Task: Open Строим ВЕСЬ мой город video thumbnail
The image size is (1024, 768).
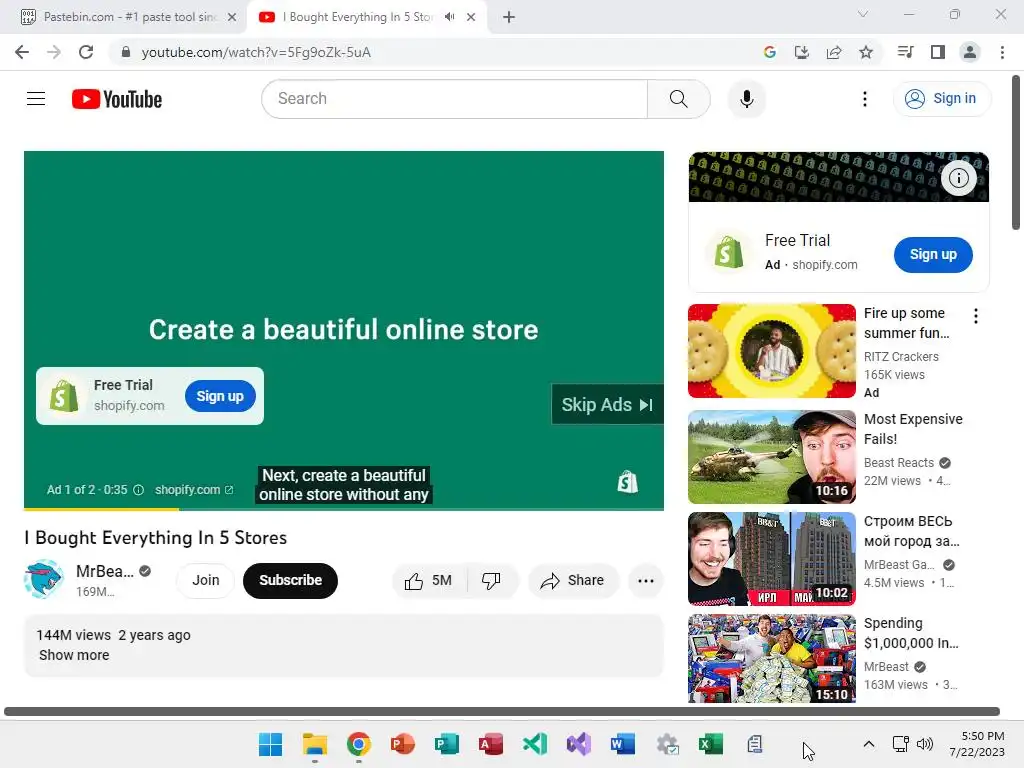Action: point(771,559)
